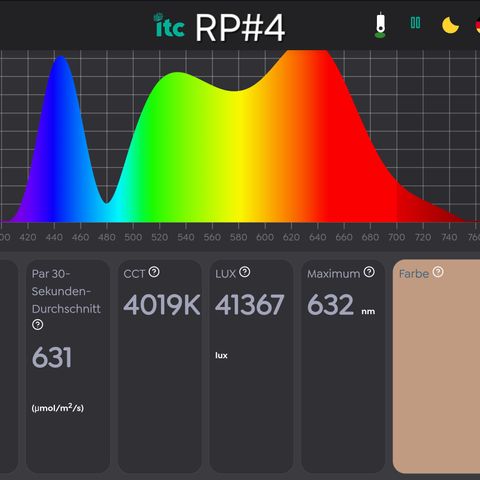The width and height of the screenshot is (480, 480).
Task: Click the 620 wavelength axis label
Action: pos(291,237)
